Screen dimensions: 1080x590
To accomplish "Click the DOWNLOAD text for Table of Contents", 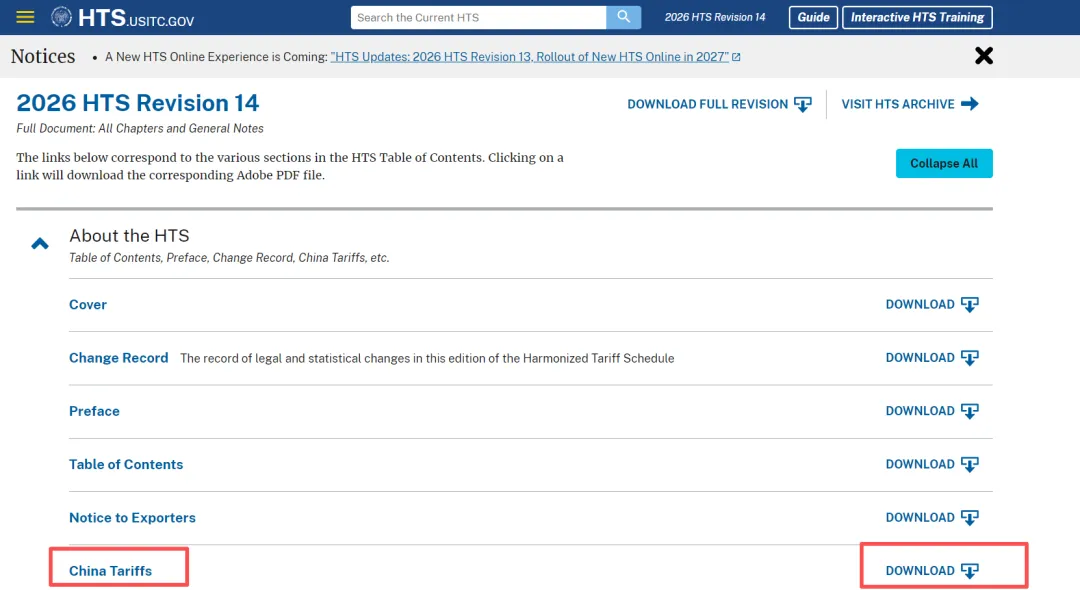I will click(920, 464).
